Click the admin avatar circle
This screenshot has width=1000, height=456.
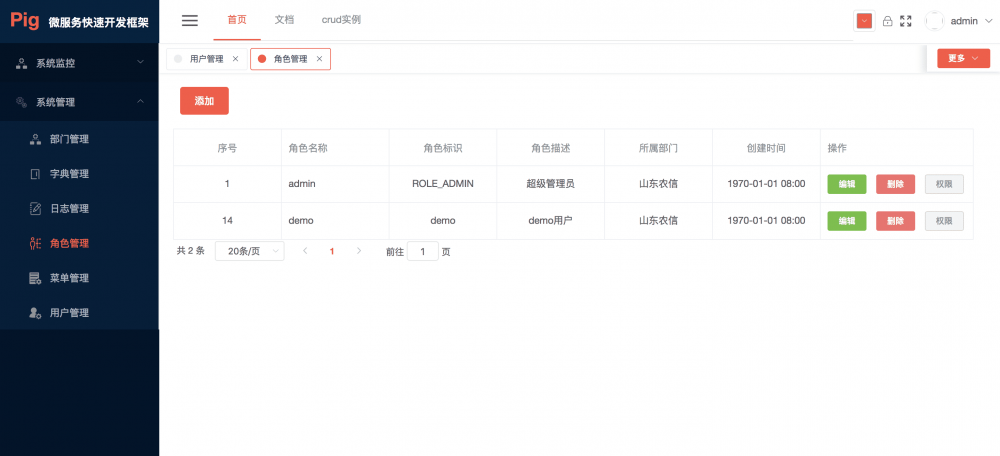pos(934,21)
